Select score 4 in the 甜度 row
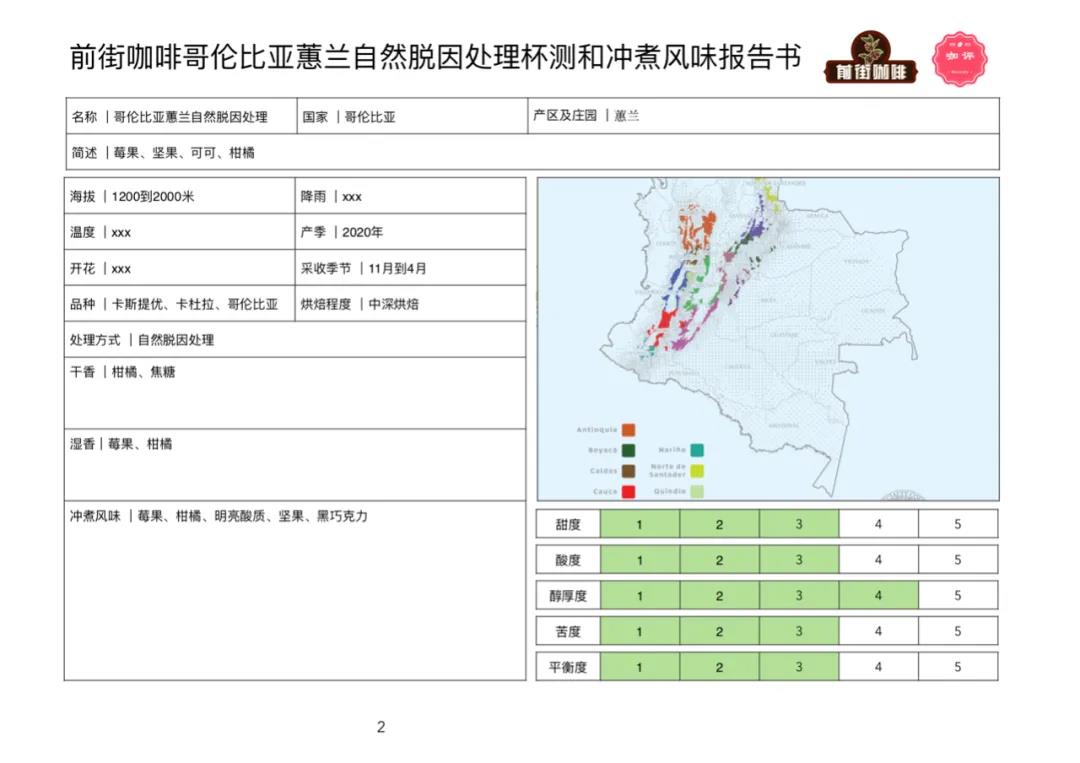The image size is (1080, 763). click(x=878, y=524)
